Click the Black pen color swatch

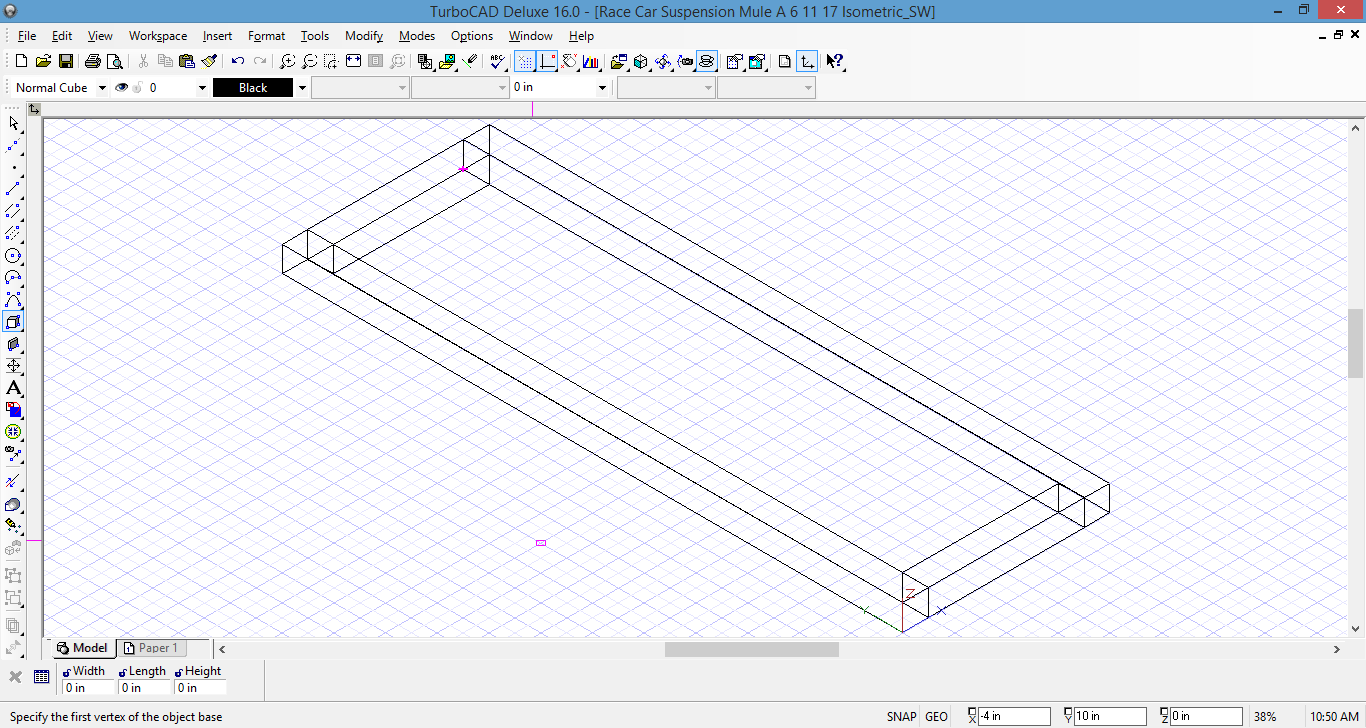point(254,87)
